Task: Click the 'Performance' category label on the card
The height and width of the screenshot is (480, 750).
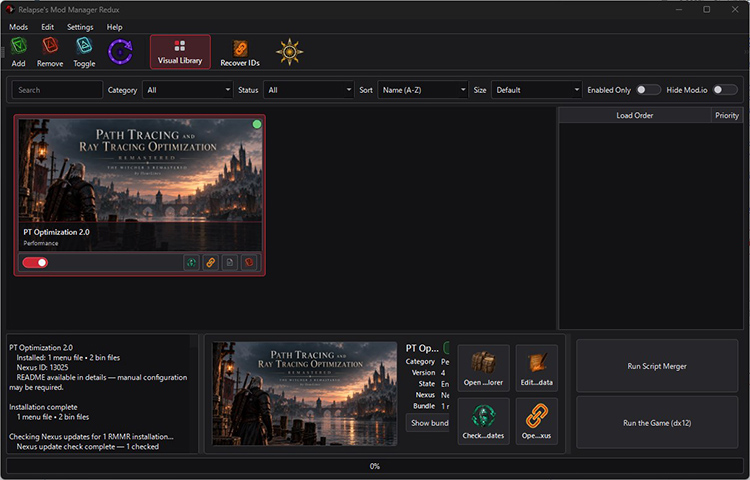Action: coord(41,243)
